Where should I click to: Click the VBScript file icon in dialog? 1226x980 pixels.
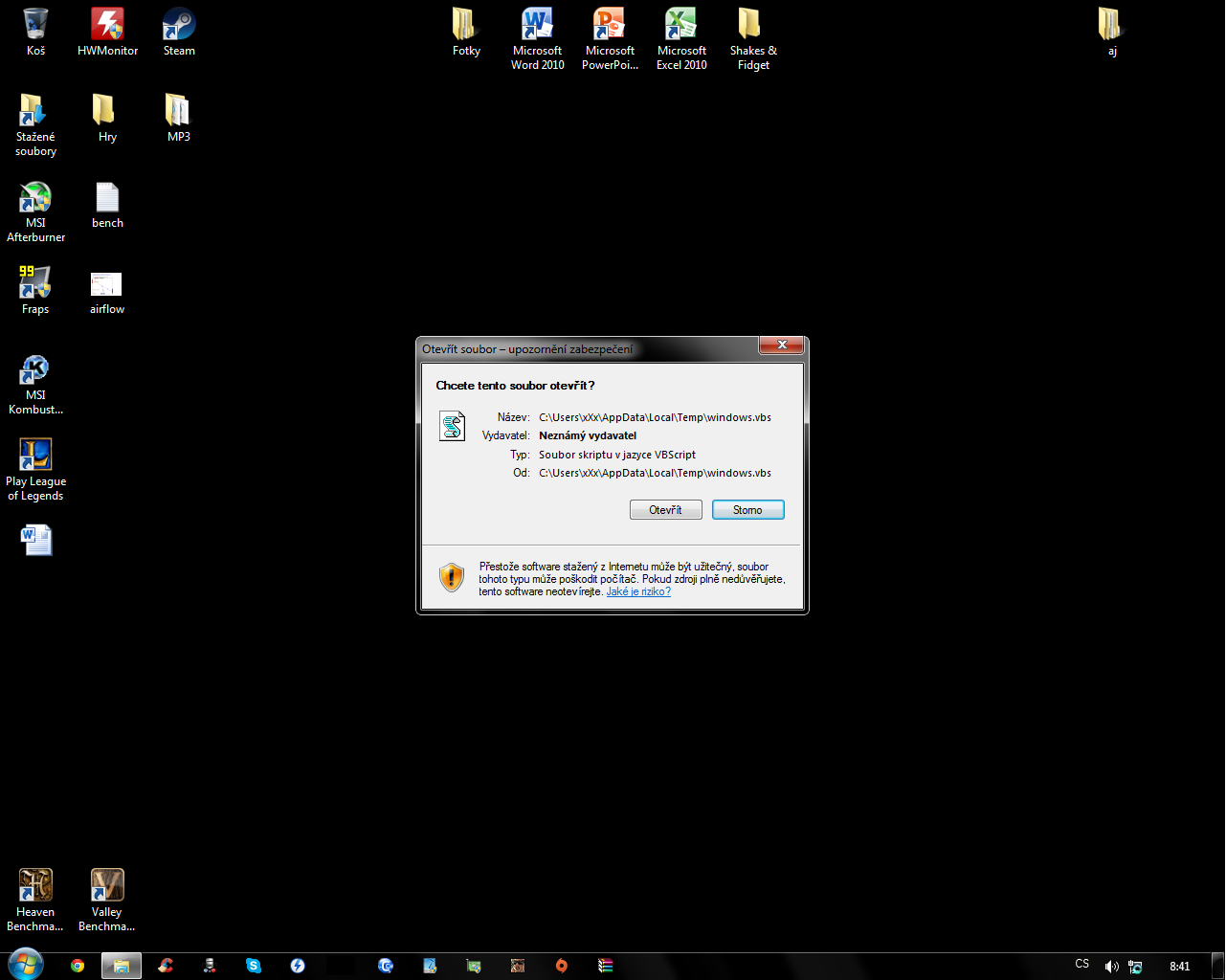tap(452, 426)
